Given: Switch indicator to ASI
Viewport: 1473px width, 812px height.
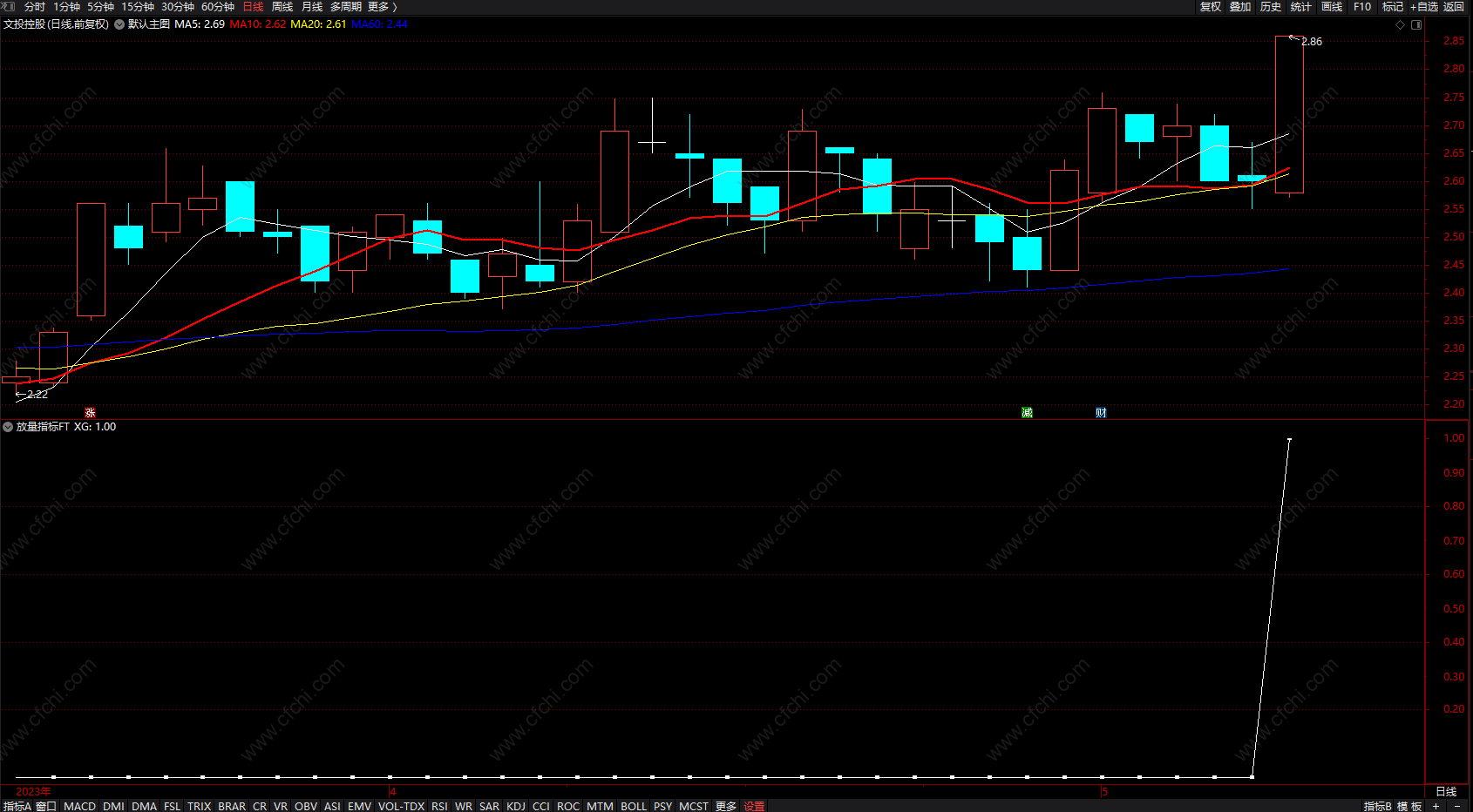Looking at the screenshot, I should 332,806.
